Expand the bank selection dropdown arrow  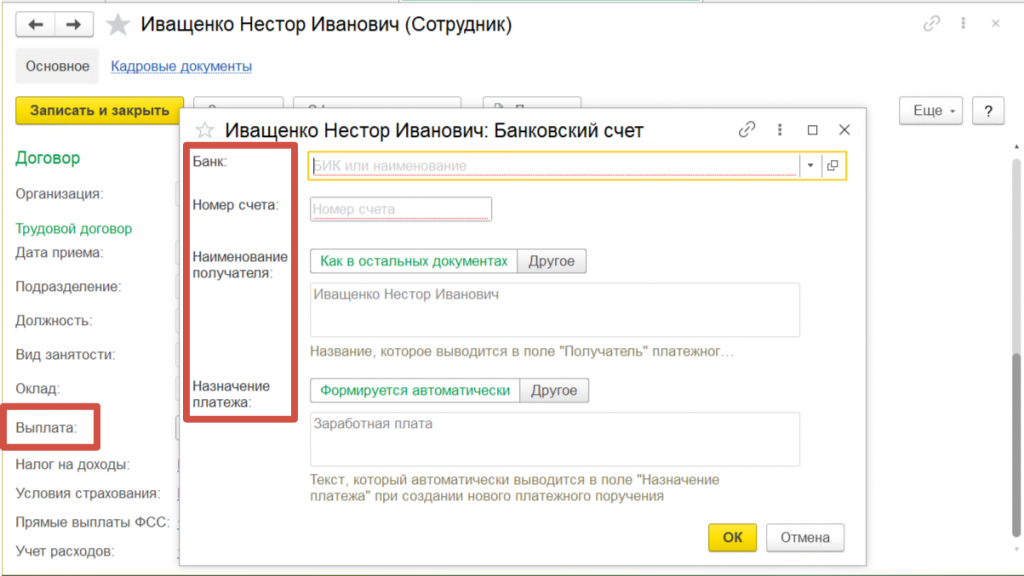pyautogui.click(x=810, y=166)
